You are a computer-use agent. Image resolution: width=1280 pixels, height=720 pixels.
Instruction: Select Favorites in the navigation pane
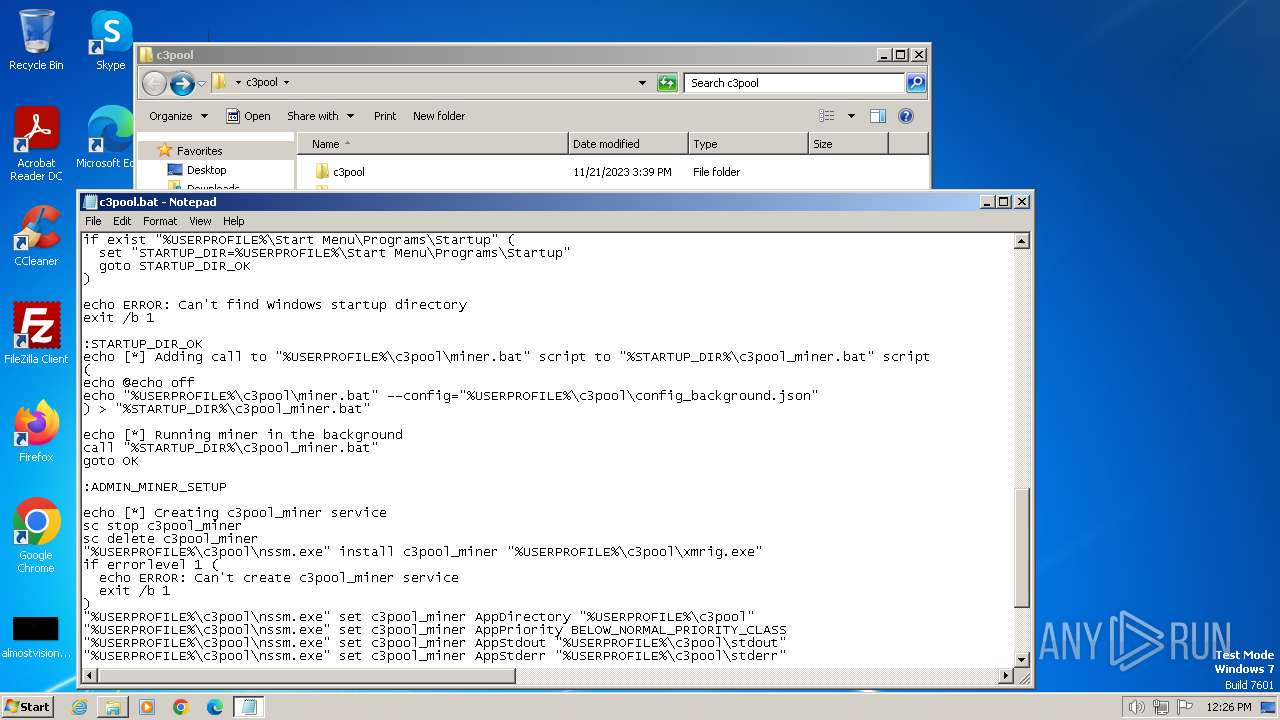pos(199,151)
